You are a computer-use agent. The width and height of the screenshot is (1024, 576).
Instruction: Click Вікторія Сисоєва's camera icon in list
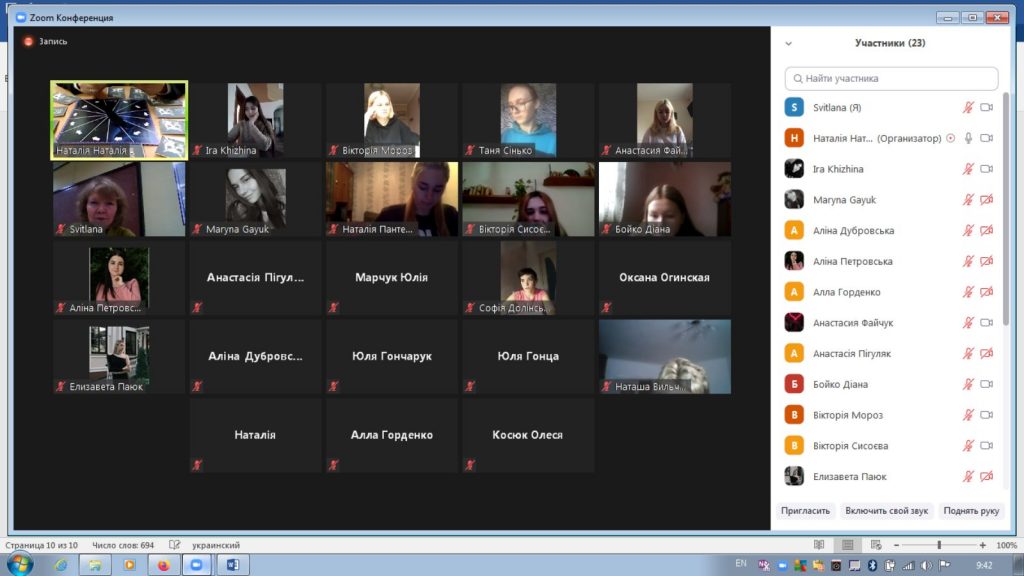click(987, 445)
